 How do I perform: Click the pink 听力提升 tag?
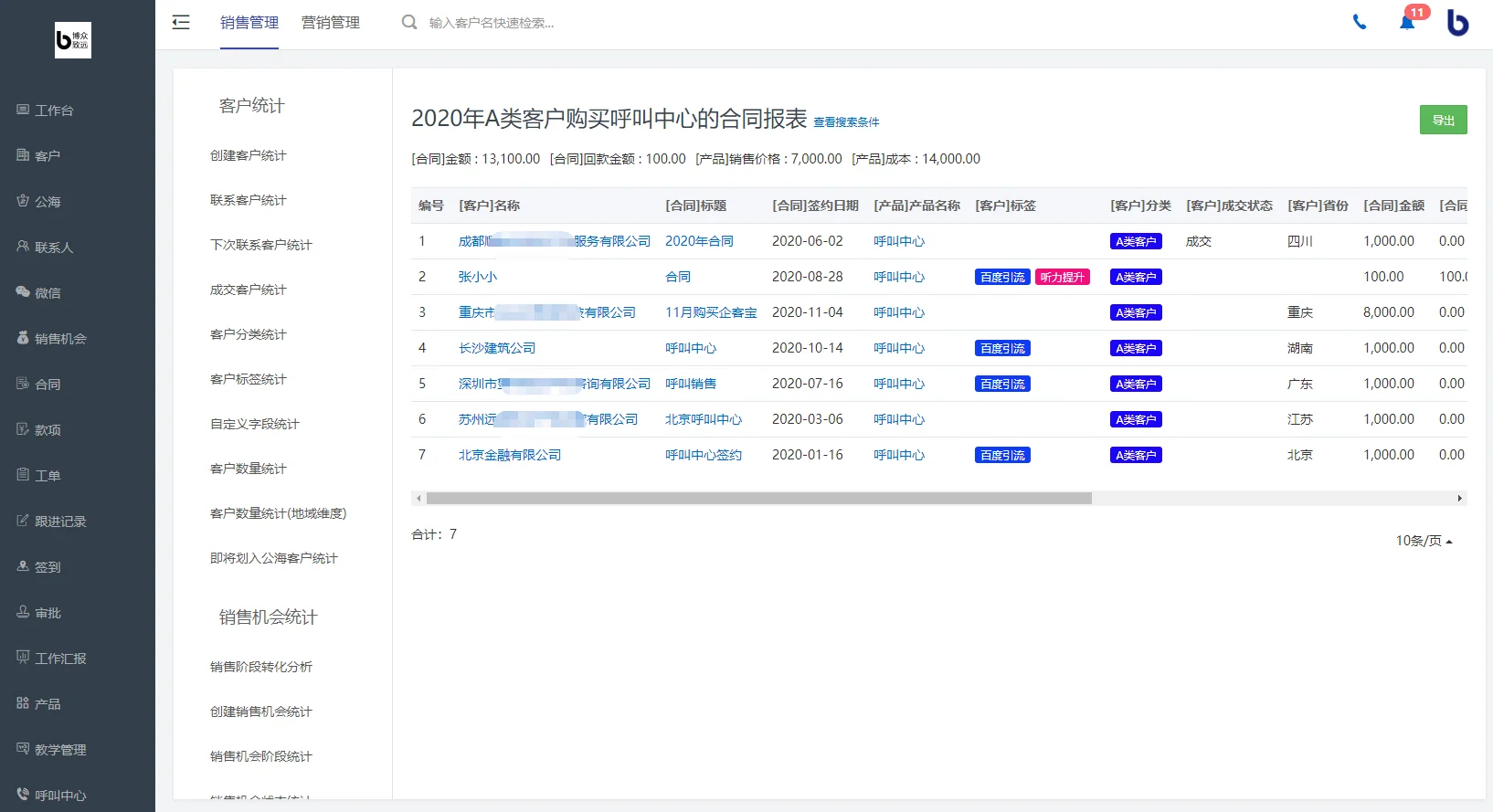1063,277
